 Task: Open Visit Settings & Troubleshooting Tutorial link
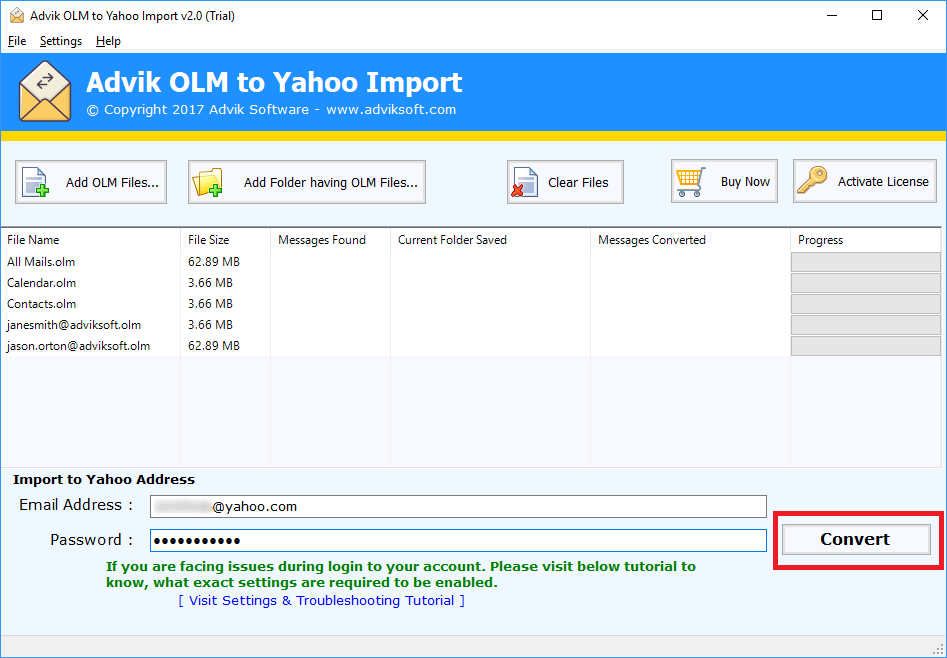coord(321,601)
